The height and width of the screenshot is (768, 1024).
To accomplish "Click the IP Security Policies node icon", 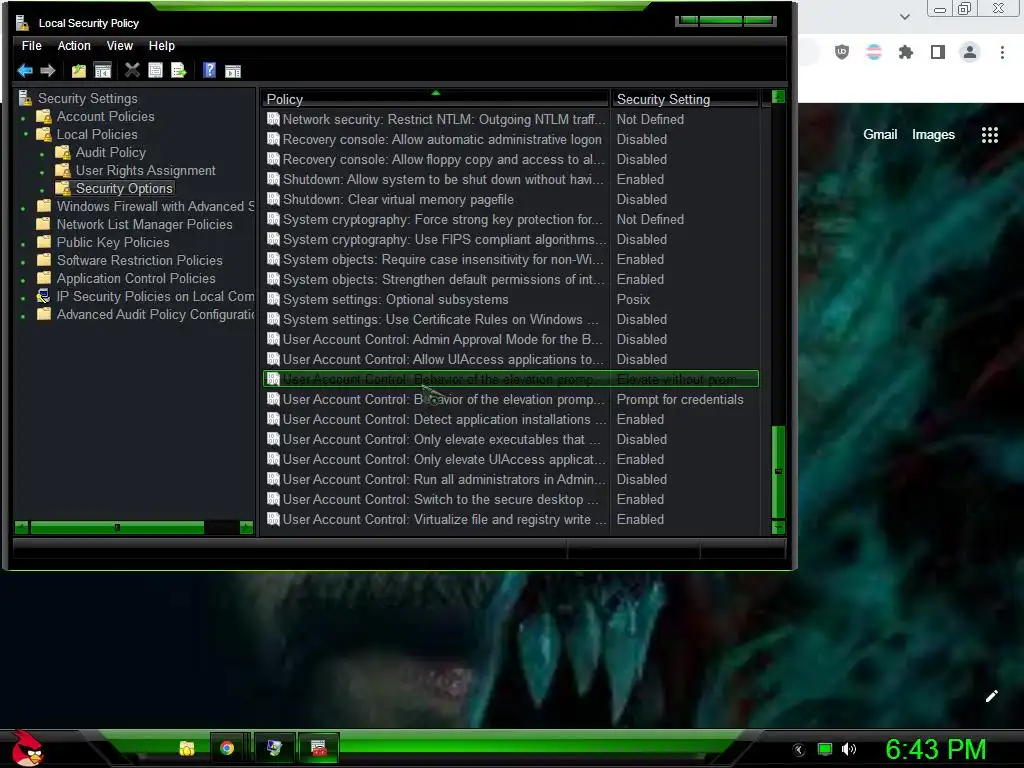I will click(43, 296).
